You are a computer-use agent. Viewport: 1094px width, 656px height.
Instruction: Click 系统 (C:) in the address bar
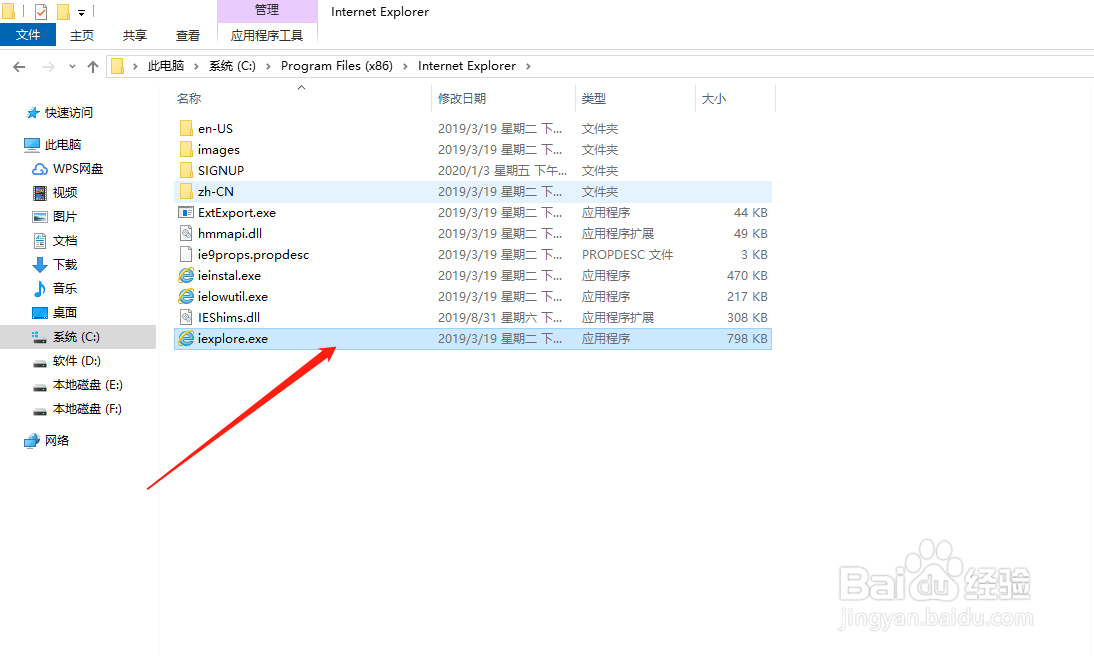pos(232,66)
